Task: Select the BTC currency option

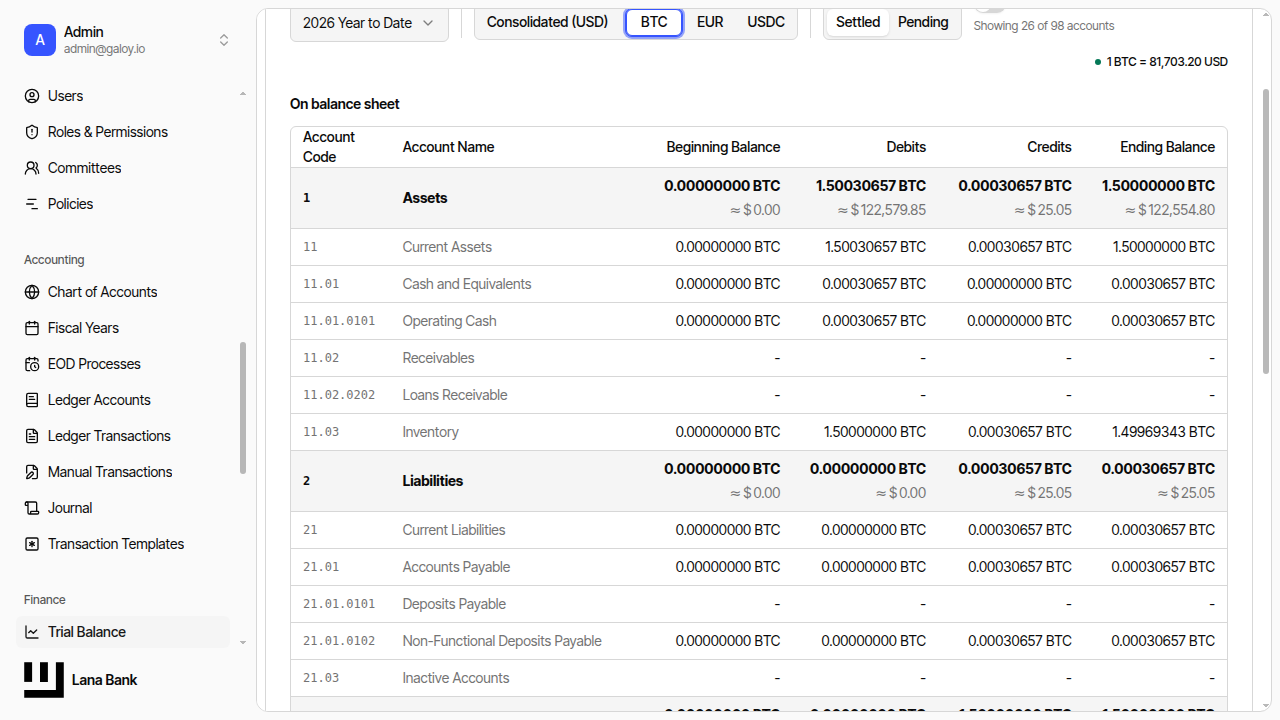Action: 654,22
